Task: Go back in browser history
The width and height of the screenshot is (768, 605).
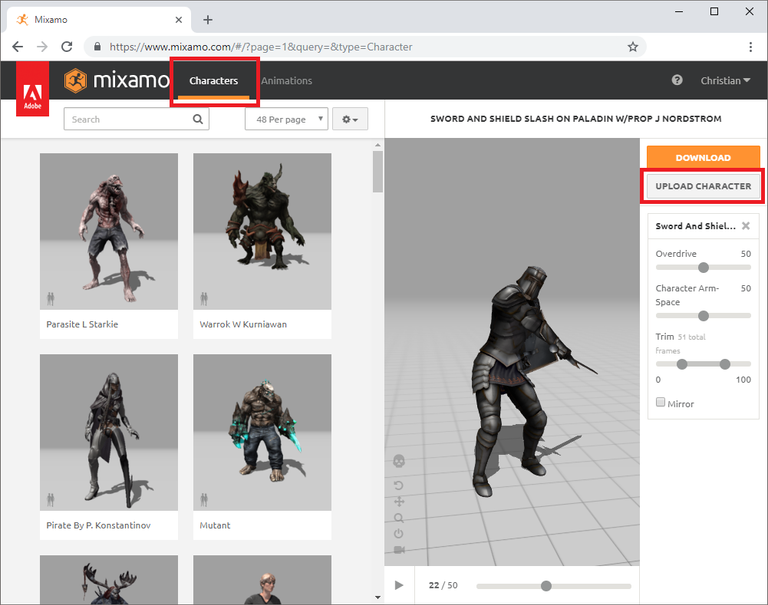Action: click(18, 47)
